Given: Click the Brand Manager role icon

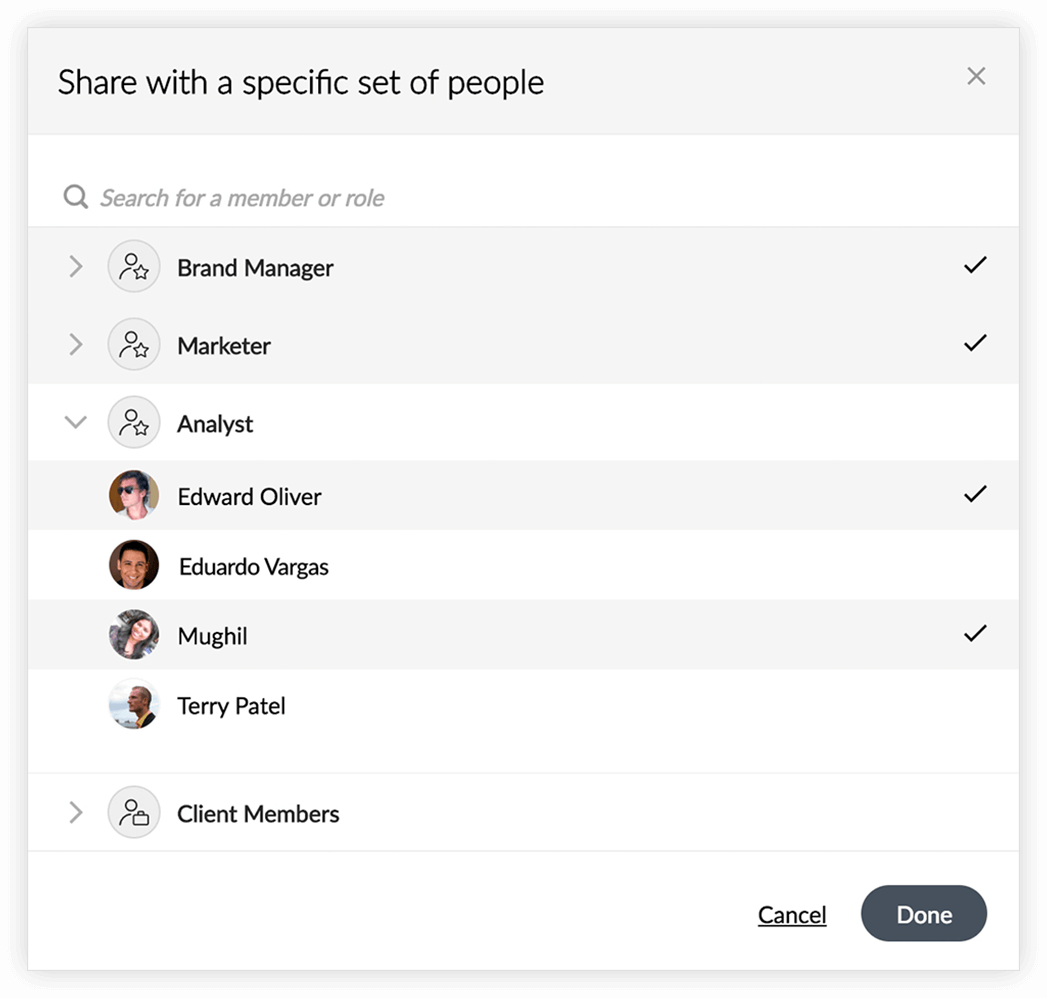Looking at the screenshot, I should tap(134, 266).
